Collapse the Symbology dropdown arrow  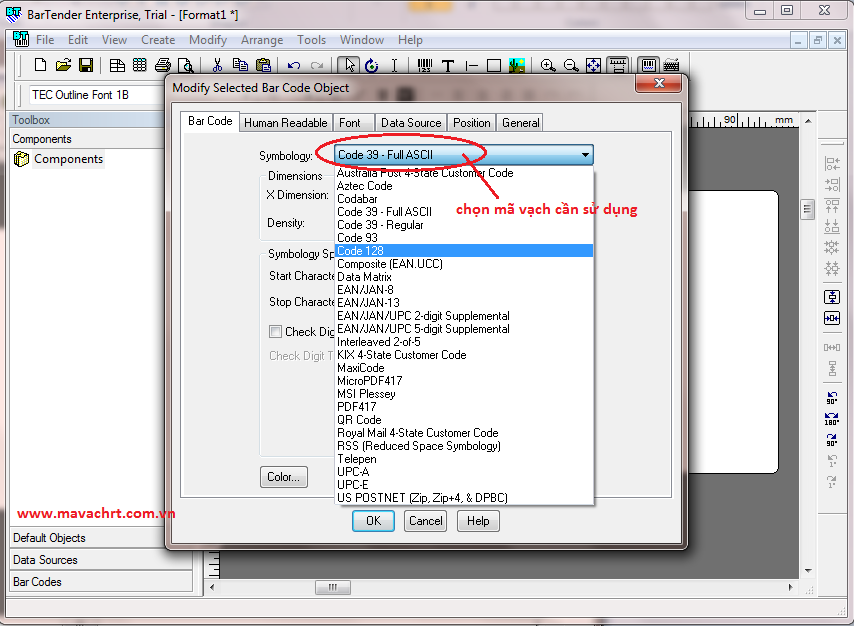[x=585, y=155]
